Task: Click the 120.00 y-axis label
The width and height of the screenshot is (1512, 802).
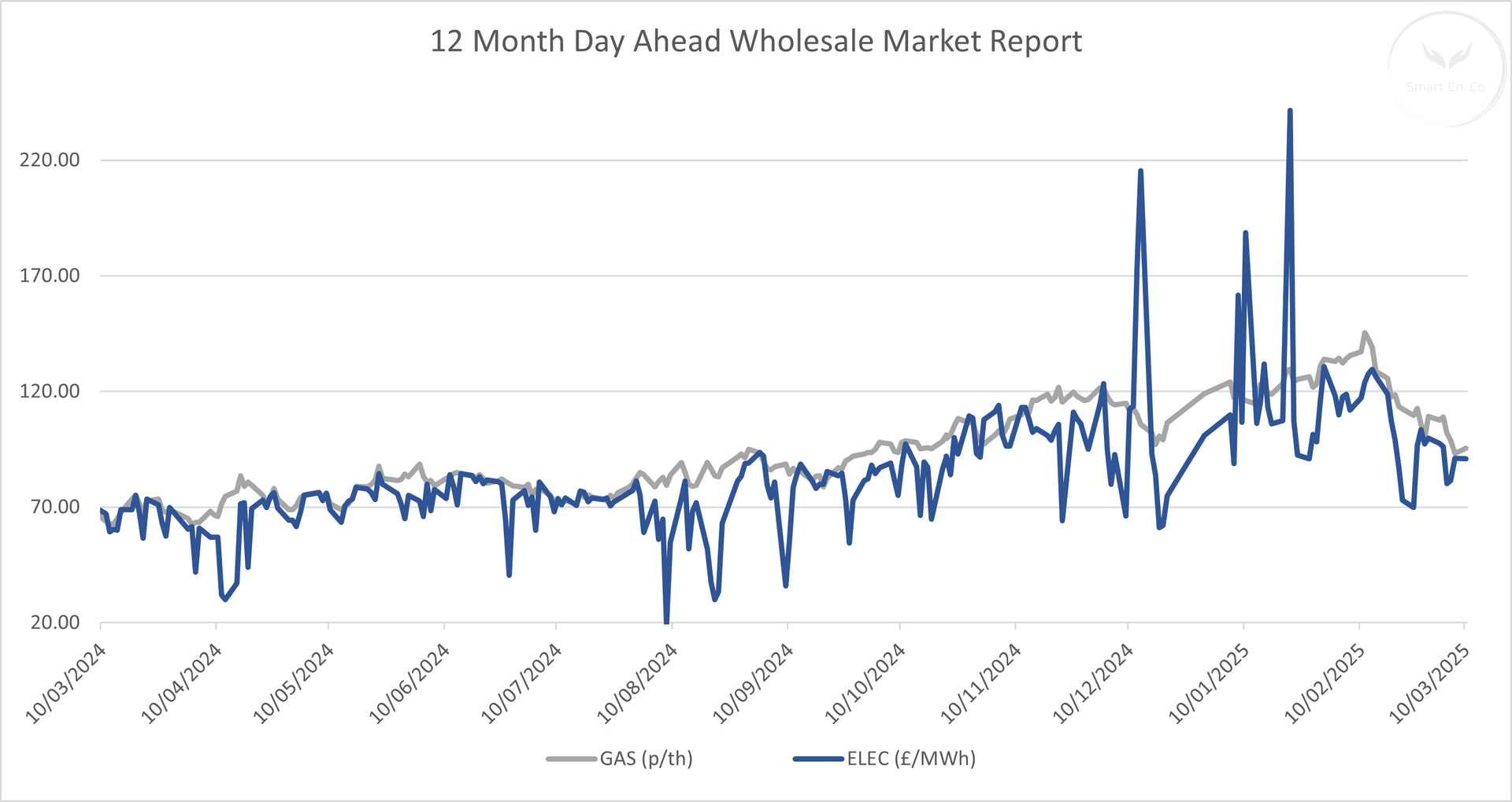Action: point(50,391)
